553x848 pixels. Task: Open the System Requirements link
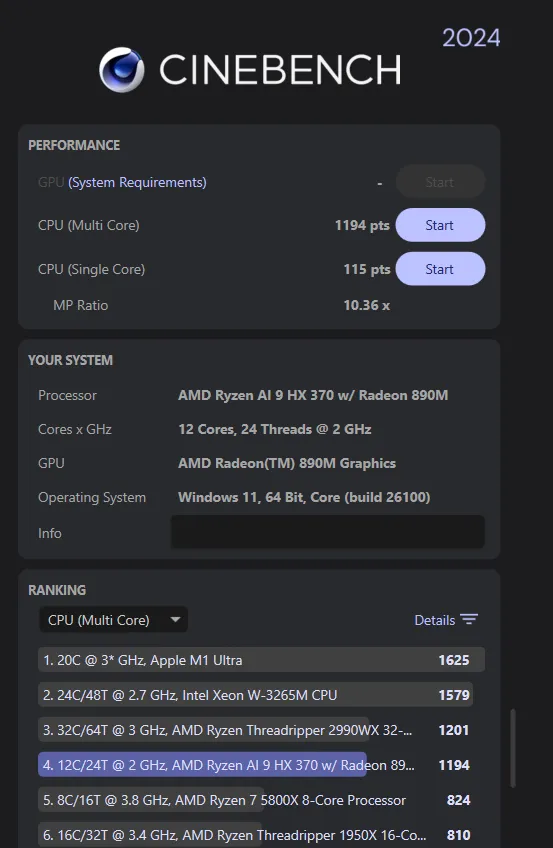(x=137, y=182)
